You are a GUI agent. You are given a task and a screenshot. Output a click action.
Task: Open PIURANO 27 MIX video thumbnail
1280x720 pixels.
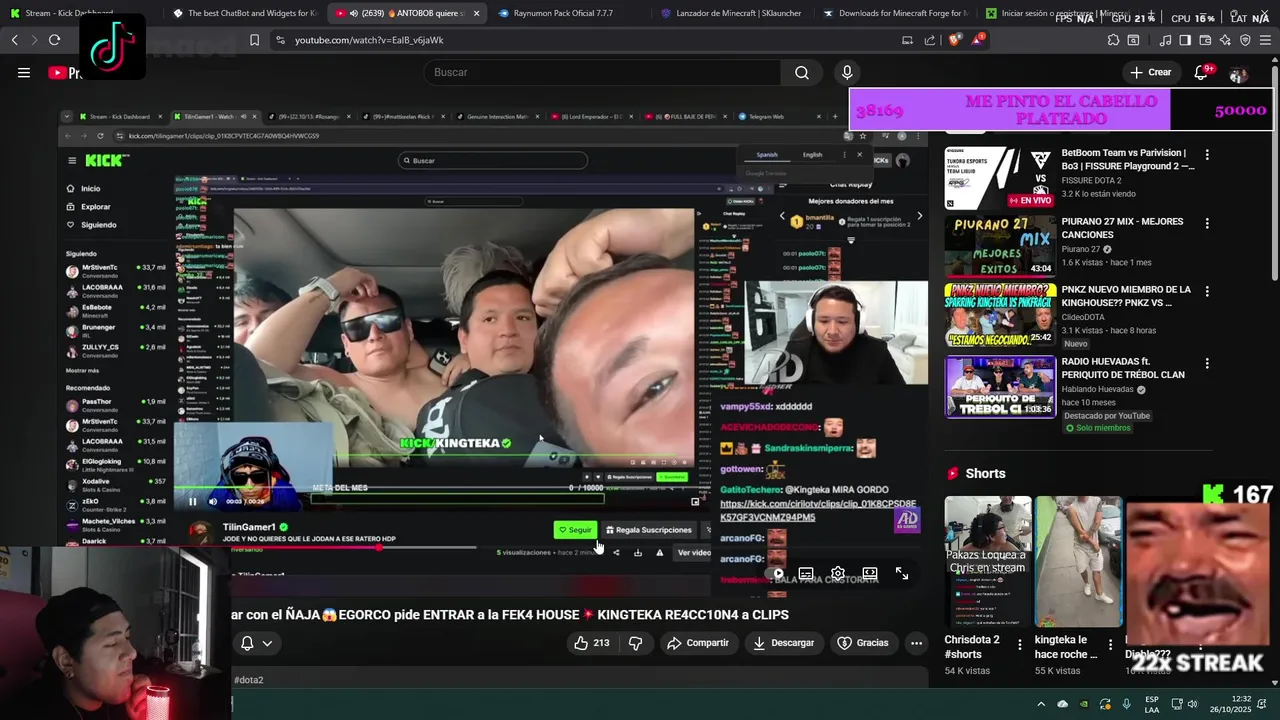(1000, 246)
